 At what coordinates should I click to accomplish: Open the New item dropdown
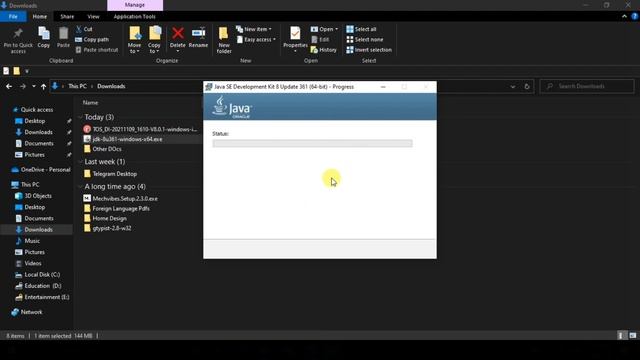click(x=254, y=29)
